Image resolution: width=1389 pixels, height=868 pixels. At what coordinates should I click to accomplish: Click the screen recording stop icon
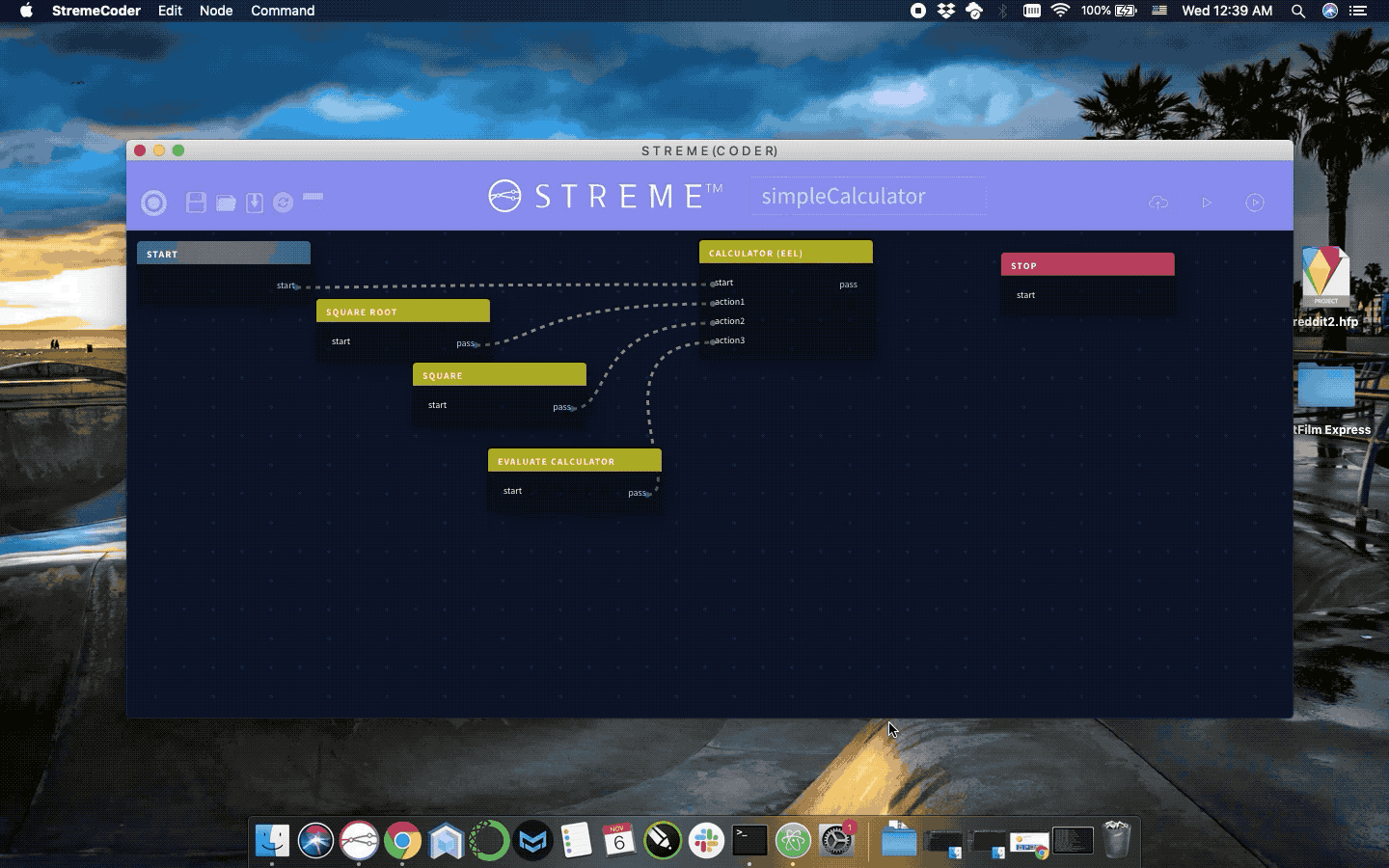click(918, 11)
